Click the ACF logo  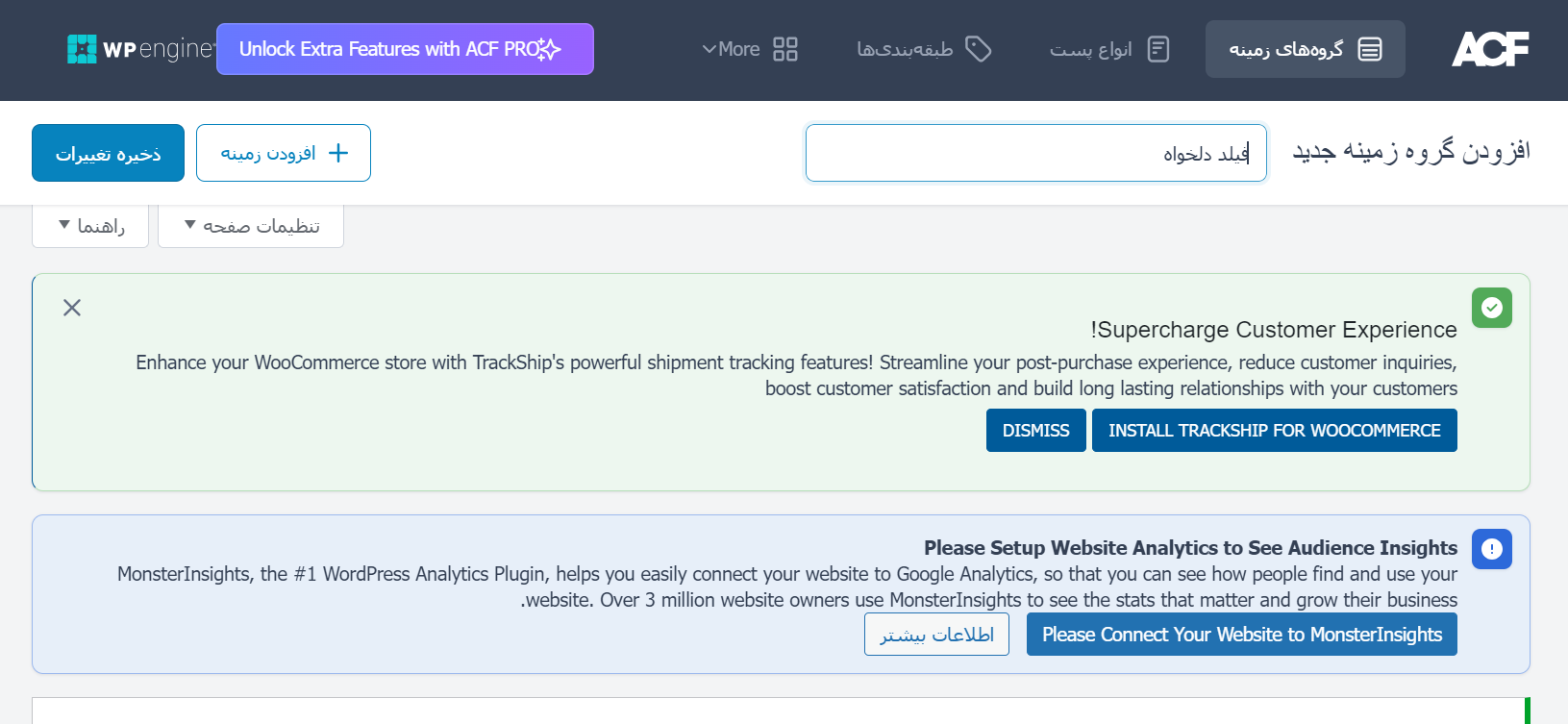[1490, 49]
